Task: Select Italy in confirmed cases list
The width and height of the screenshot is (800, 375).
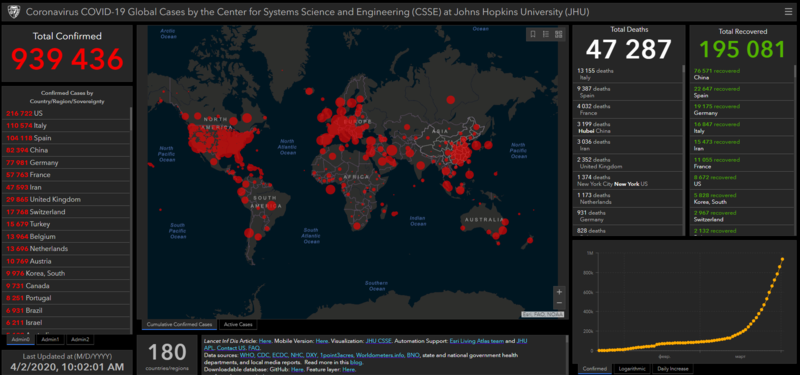Action: coord(66,125)
